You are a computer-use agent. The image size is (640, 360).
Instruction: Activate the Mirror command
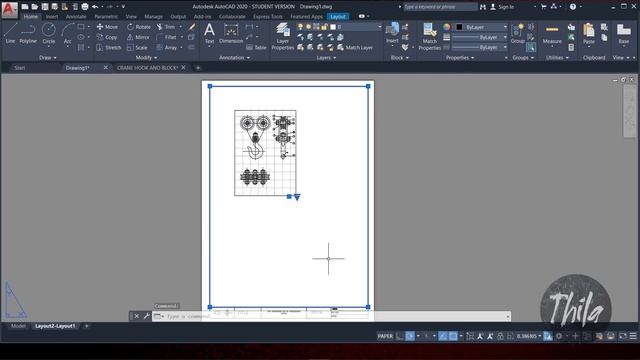(138, 37)
